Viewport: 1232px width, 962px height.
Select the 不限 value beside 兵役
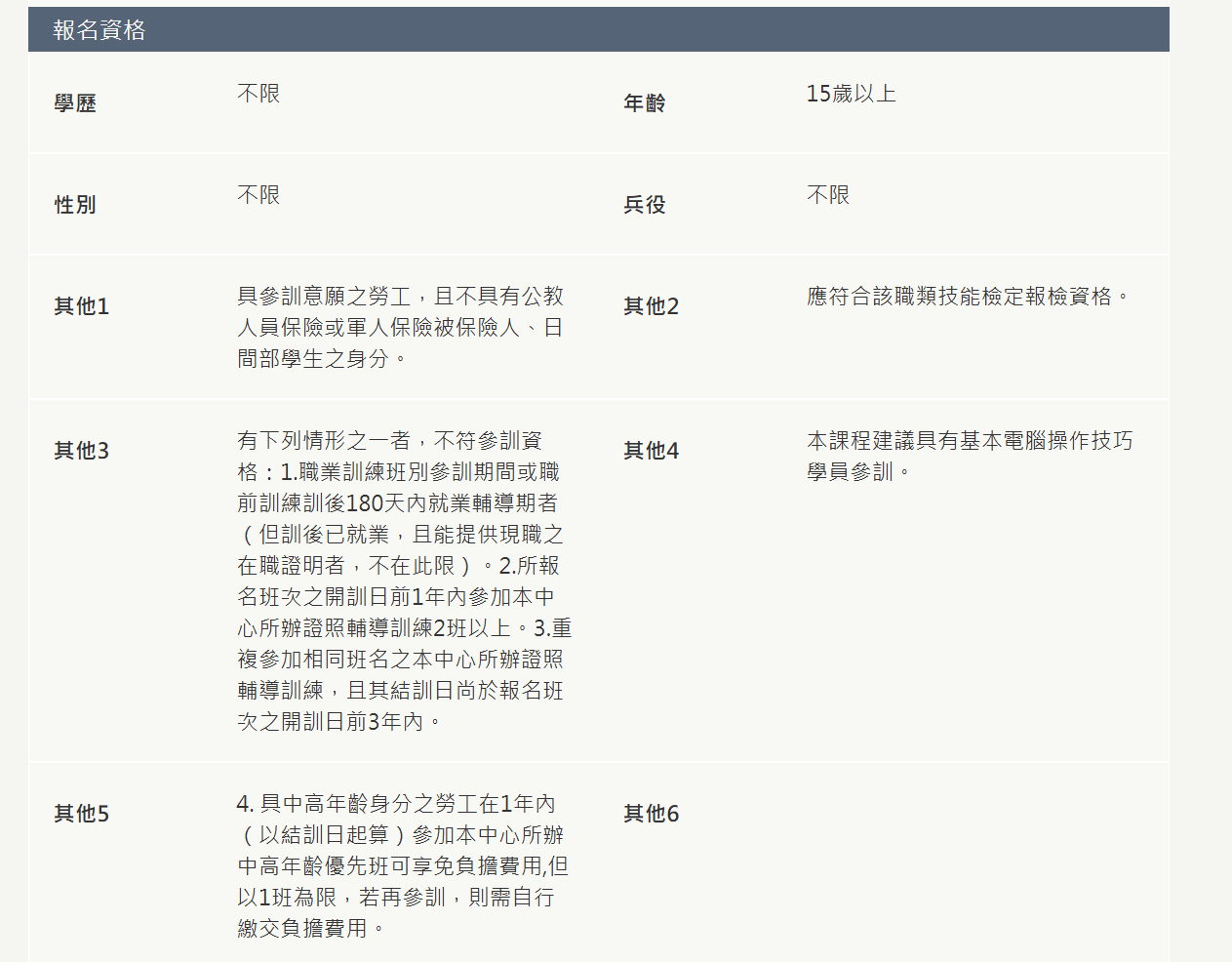coord(827,195)
